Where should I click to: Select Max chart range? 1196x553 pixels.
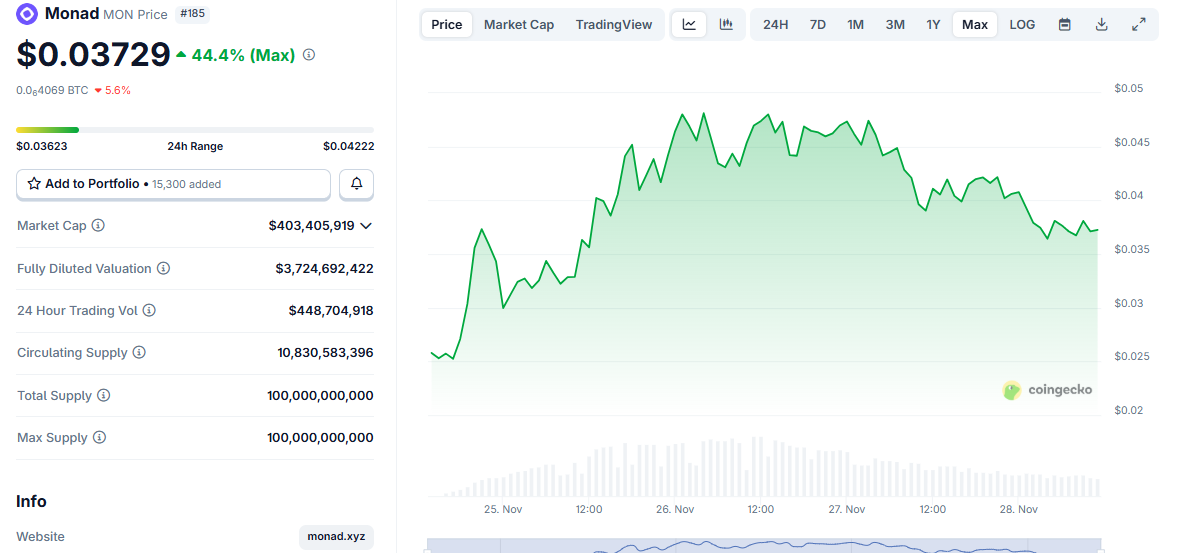[975, 24]
